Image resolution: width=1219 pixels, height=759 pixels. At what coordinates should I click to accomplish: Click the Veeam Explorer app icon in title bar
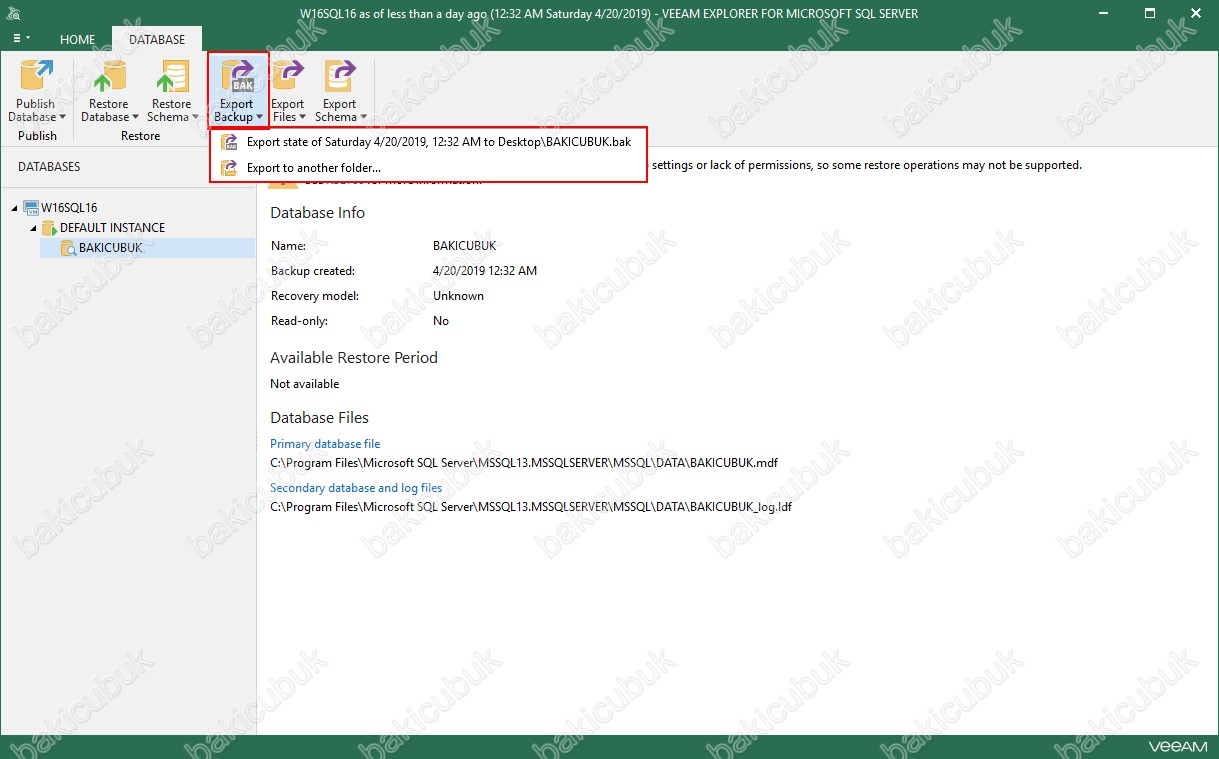[13, 13]
